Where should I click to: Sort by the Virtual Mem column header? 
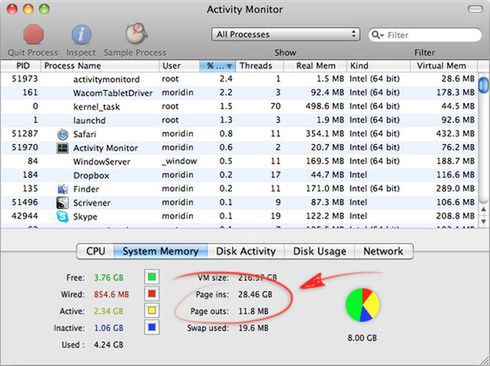click(x=444, y=66)
